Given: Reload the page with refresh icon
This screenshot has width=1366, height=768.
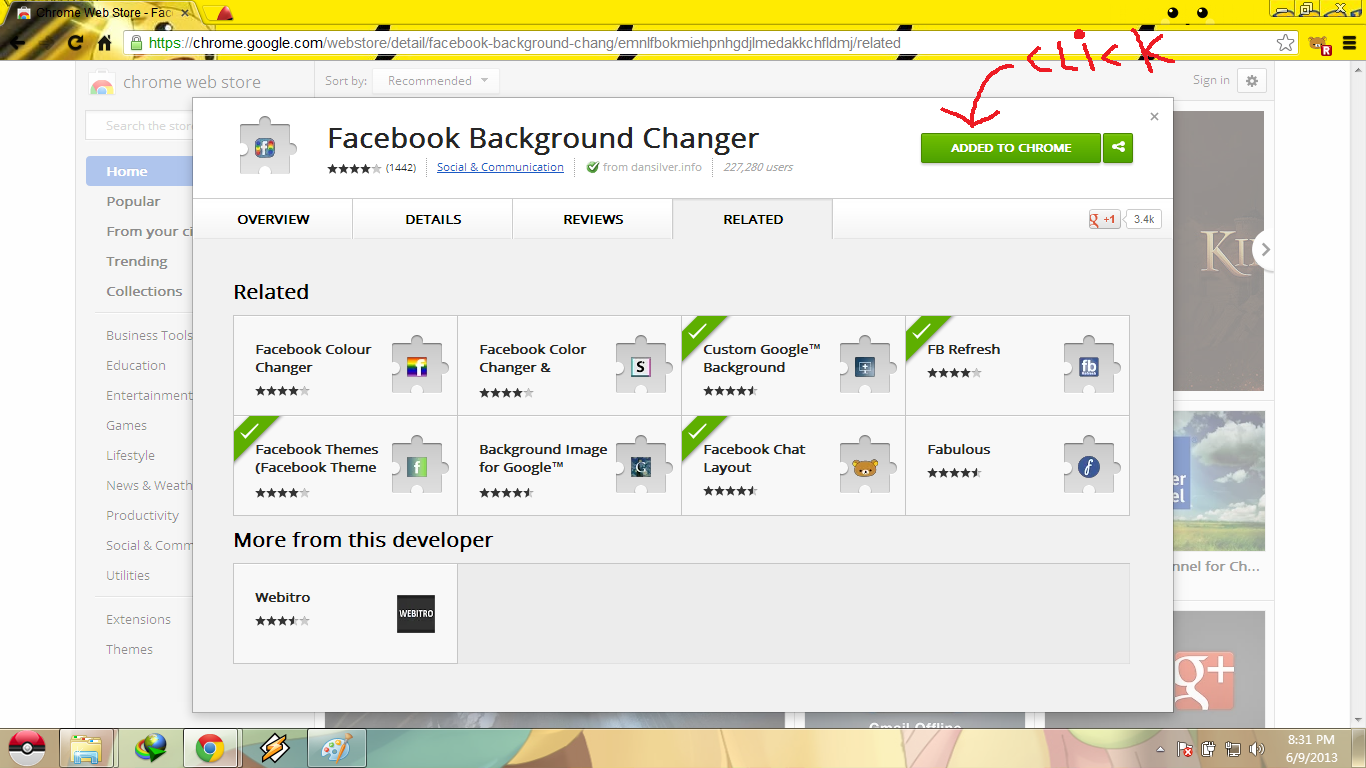Looking at the screenshot, I should [75, 43].
